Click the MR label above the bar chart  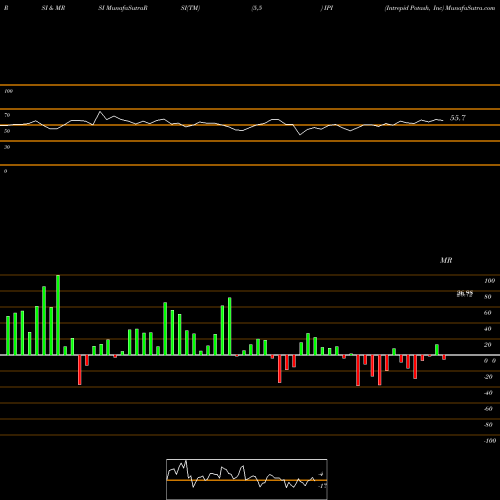pyautogui.click(x=446, y=260)
